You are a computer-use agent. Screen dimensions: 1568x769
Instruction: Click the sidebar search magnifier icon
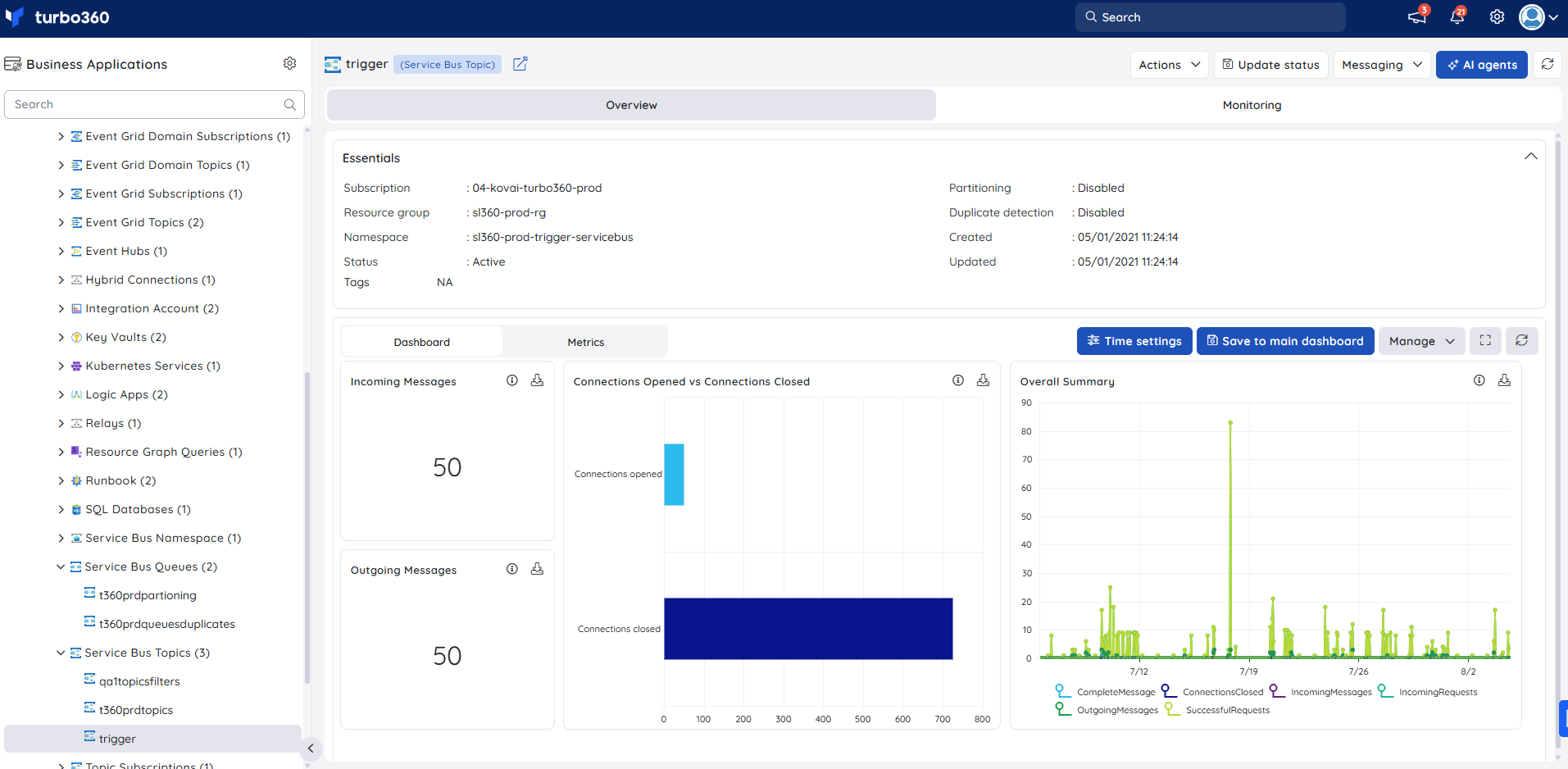[x=289, y=104]
